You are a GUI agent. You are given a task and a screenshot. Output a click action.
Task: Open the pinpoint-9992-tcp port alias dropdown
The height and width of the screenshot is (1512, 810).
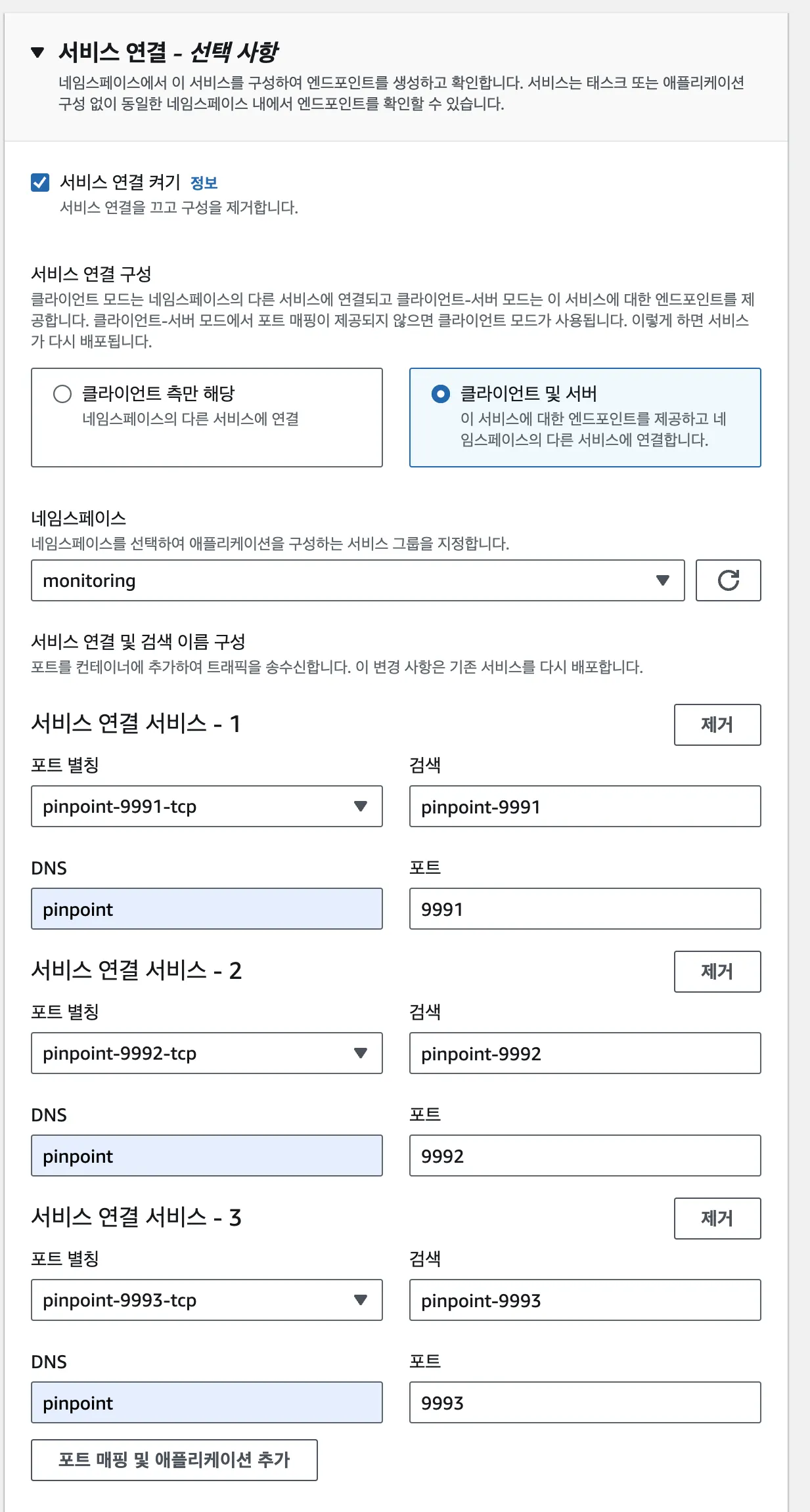206,1053
